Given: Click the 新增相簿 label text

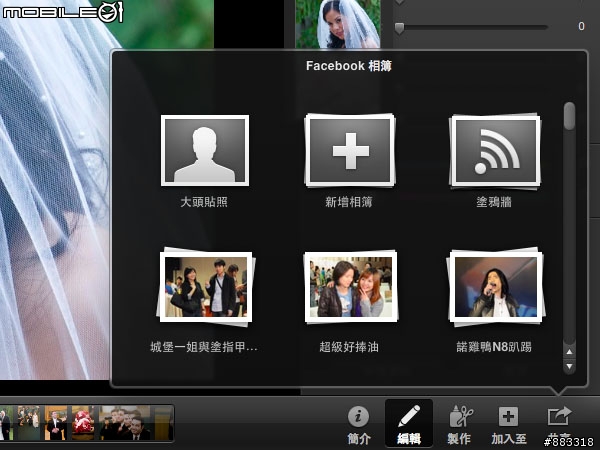Looking at the screenshot, I should [349, 202].
